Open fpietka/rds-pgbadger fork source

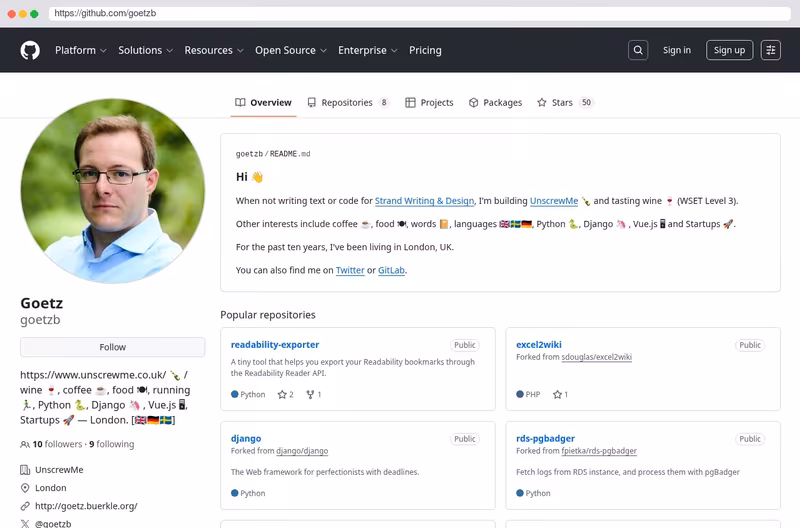599,451
